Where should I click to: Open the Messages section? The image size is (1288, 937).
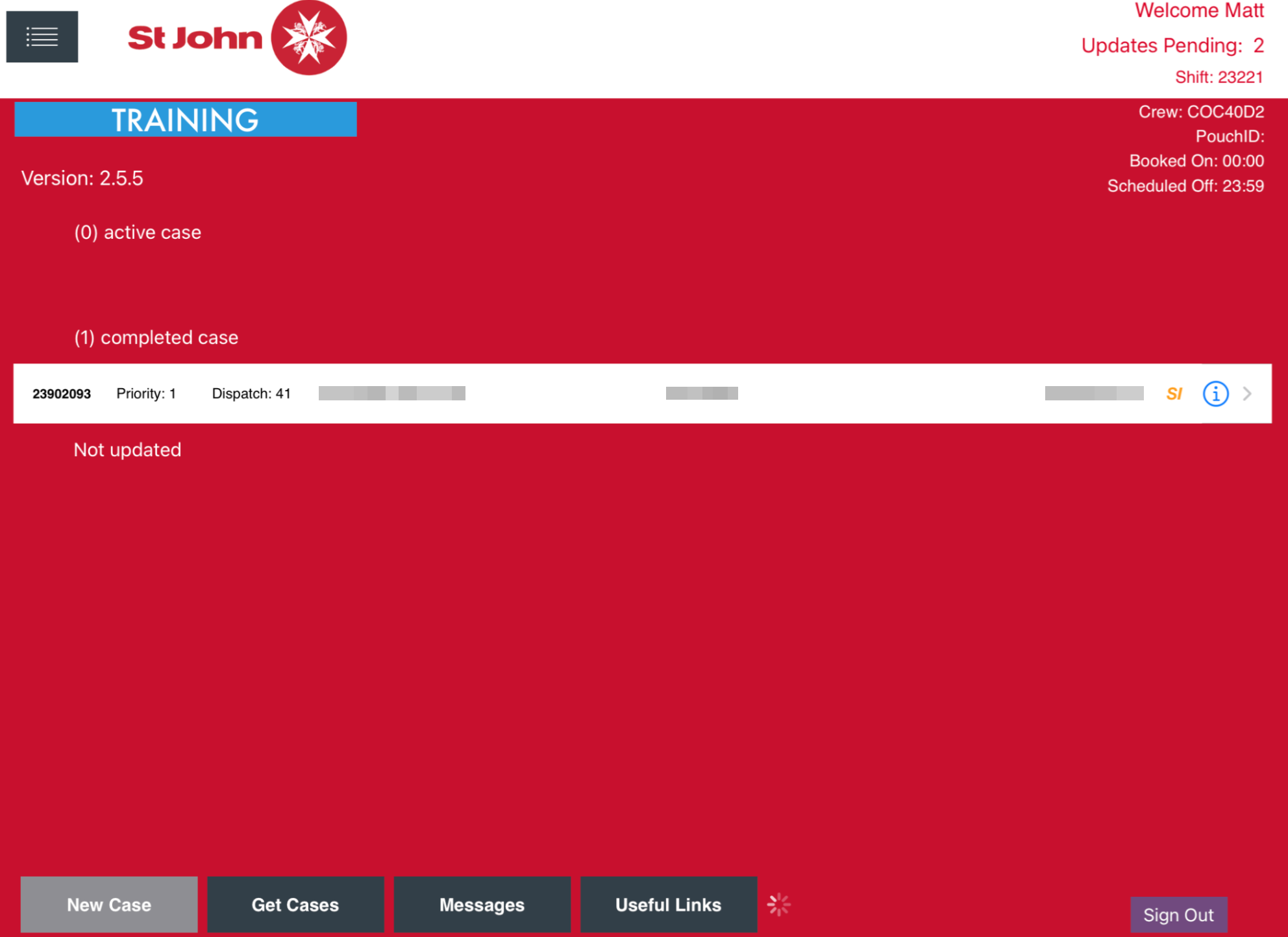click(x=482, y=904)
